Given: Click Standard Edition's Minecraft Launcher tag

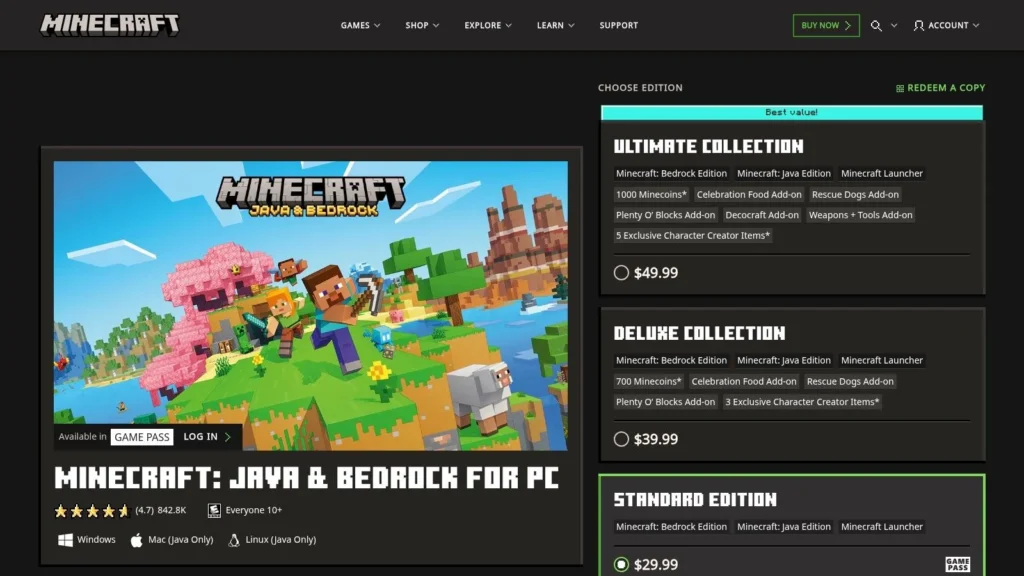Looking at the screenshot, I should 882,526.
